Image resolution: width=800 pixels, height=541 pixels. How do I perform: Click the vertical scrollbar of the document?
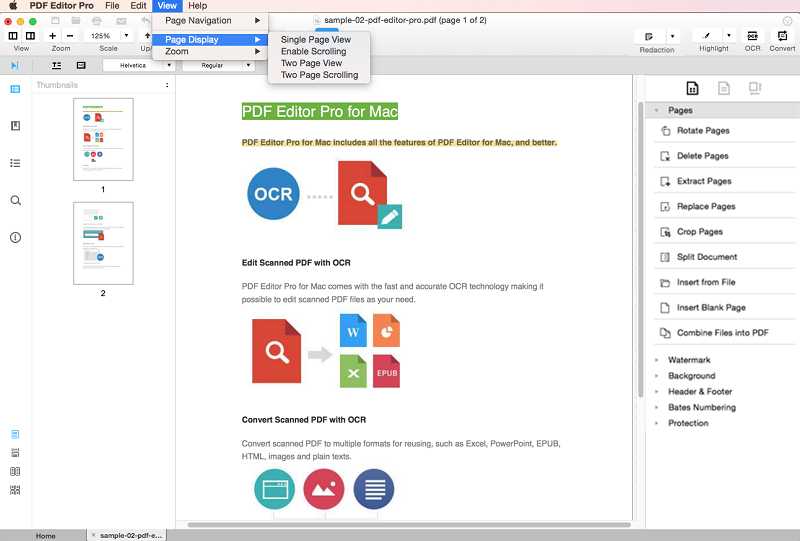click(640, 250)
